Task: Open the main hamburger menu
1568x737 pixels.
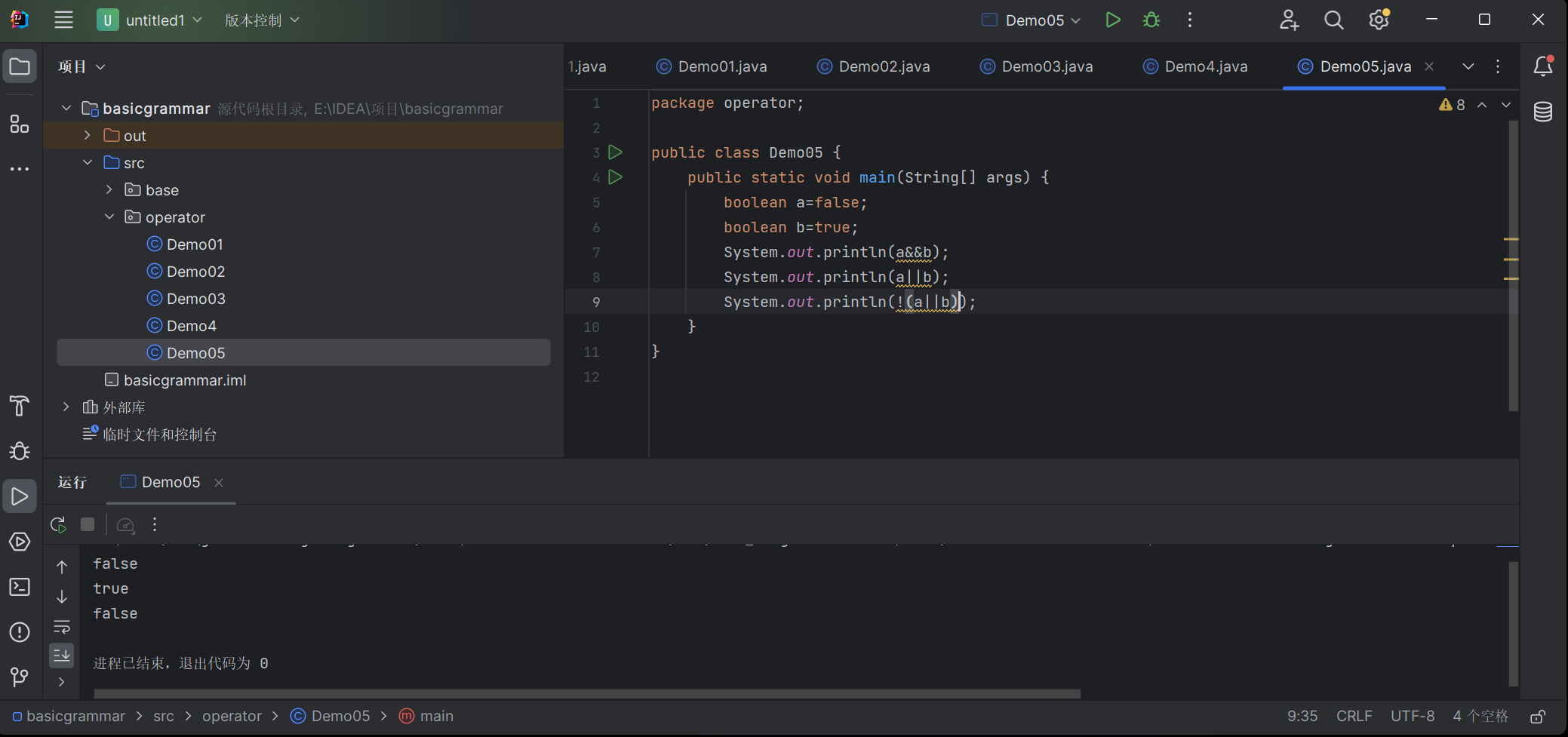Action: coord(63,20)
